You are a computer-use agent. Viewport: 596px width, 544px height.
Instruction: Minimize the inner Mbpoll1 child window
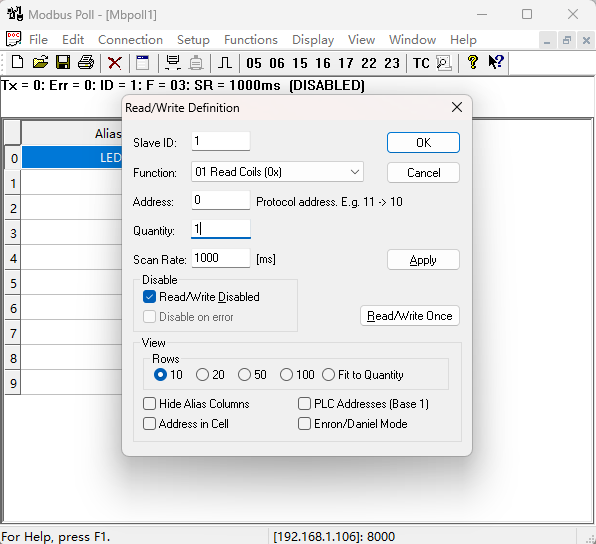pos(547,40)
